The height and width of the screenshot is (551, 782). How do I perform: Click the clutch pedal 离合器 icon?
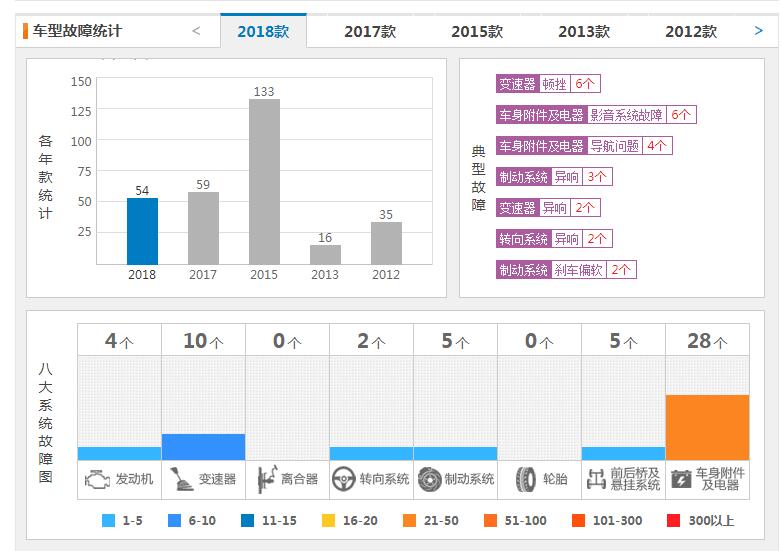click(x=267, y=479)
